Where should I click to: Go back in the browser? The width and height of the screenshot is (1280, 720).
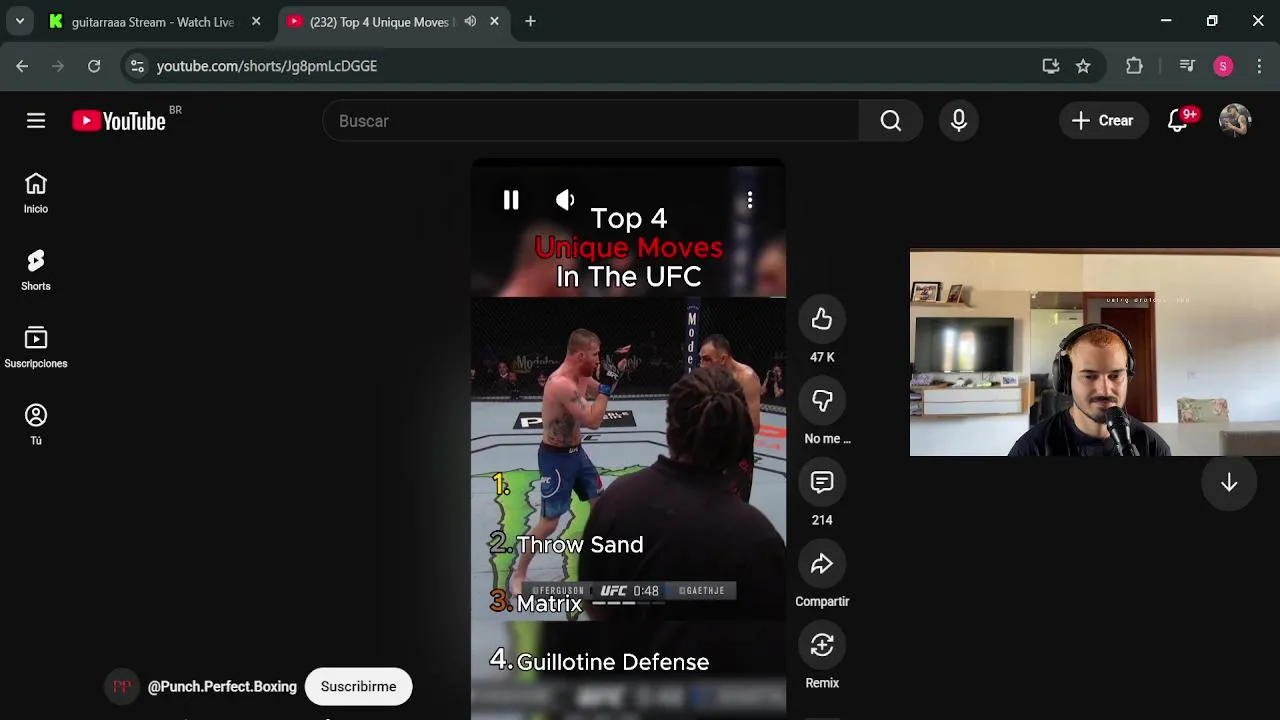pyautogui.click(x=22, y=66)
